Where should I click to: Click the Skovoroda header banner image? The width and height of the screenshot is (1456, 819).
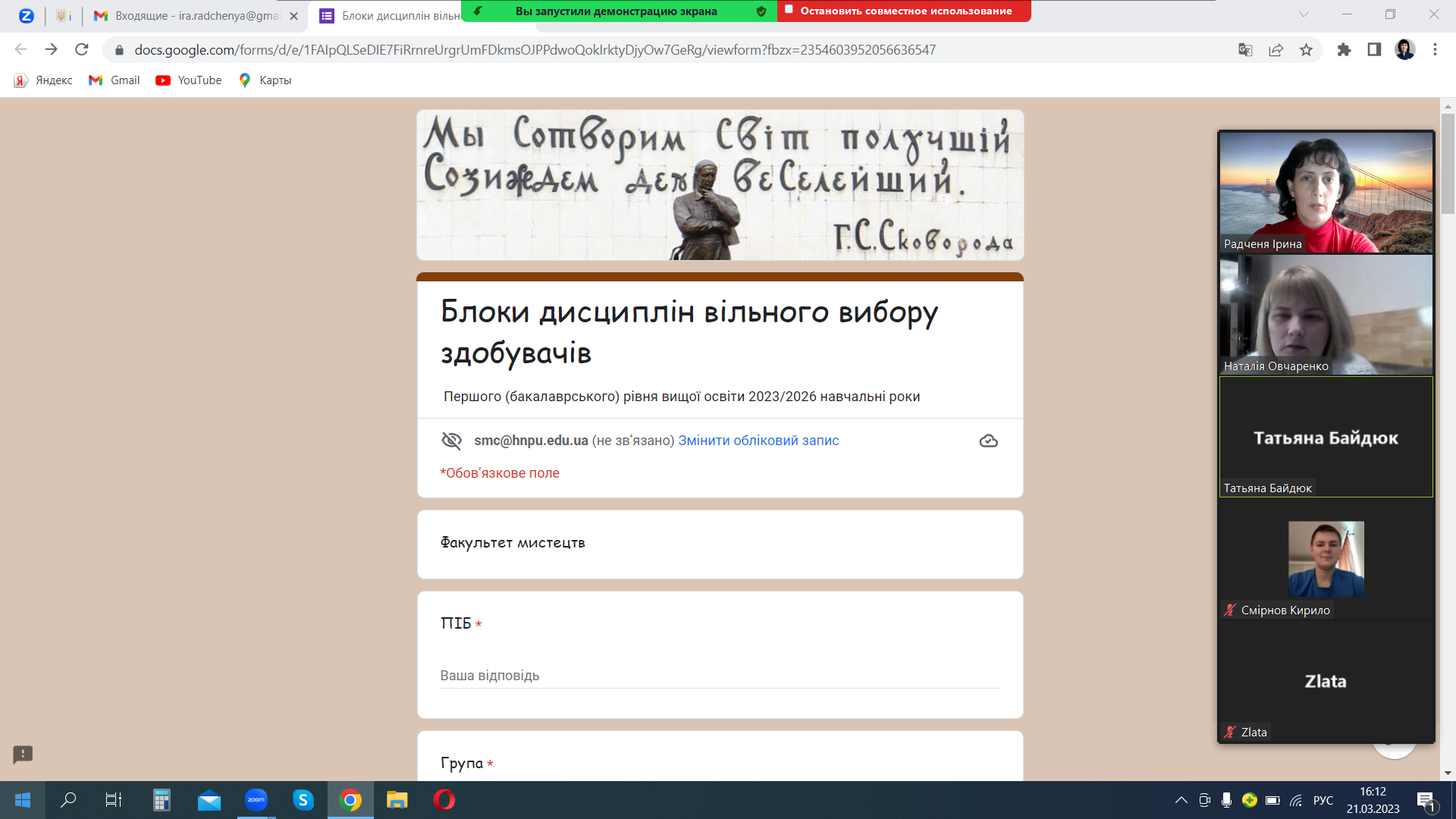(x=720, y=185)
